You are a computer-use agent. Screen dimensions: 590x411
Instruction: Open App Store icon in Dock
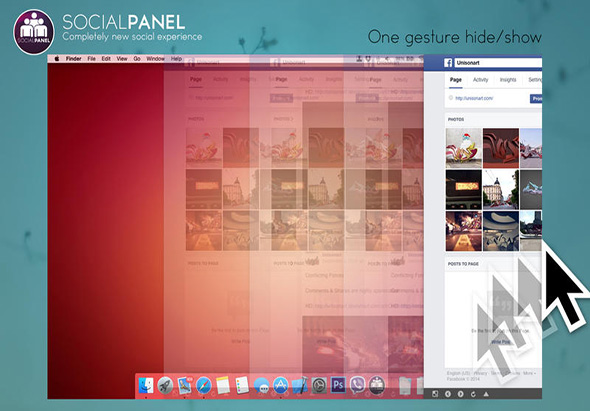pos(280,385)
